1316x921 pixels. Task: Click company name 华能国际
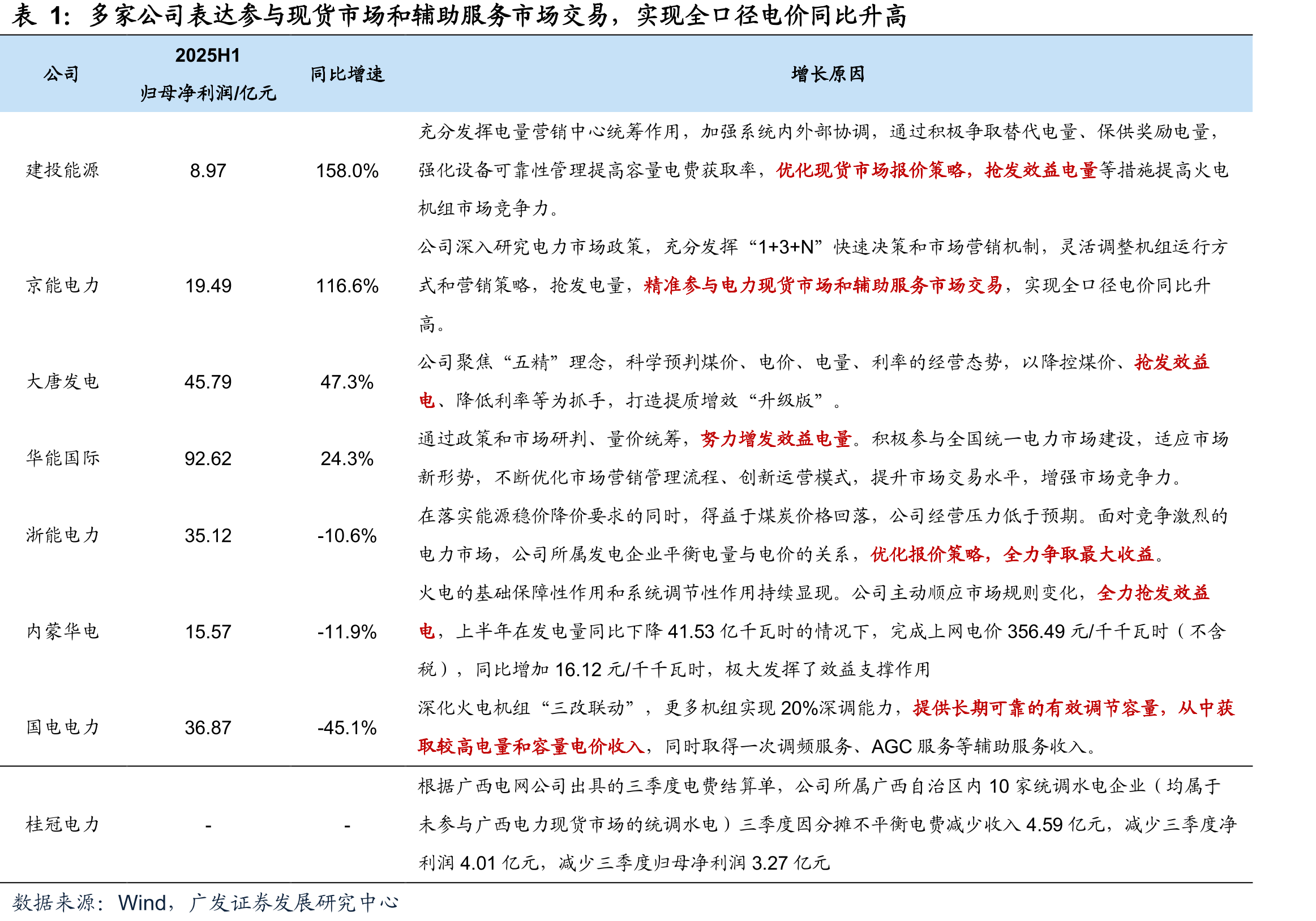(x=62, y=458)
